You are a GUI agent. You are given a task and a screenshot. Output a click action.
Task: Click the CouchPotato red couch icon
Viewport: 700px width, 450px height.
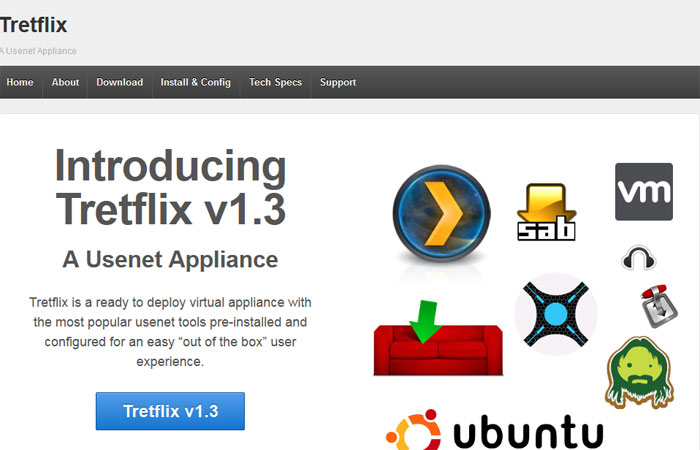438,338
